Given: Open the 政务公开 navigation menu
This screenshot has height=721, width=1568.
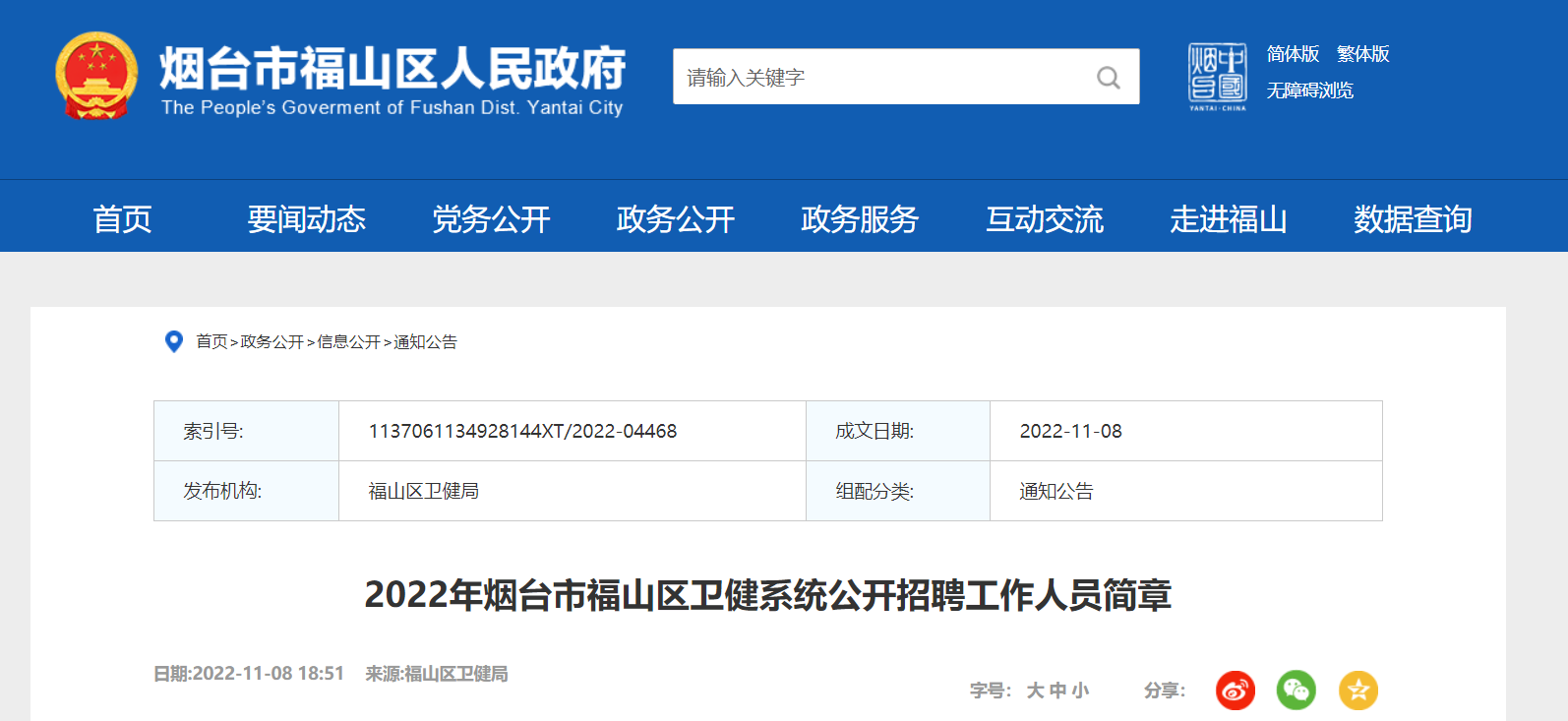Looking at the screenshot, I should (676, 218).
